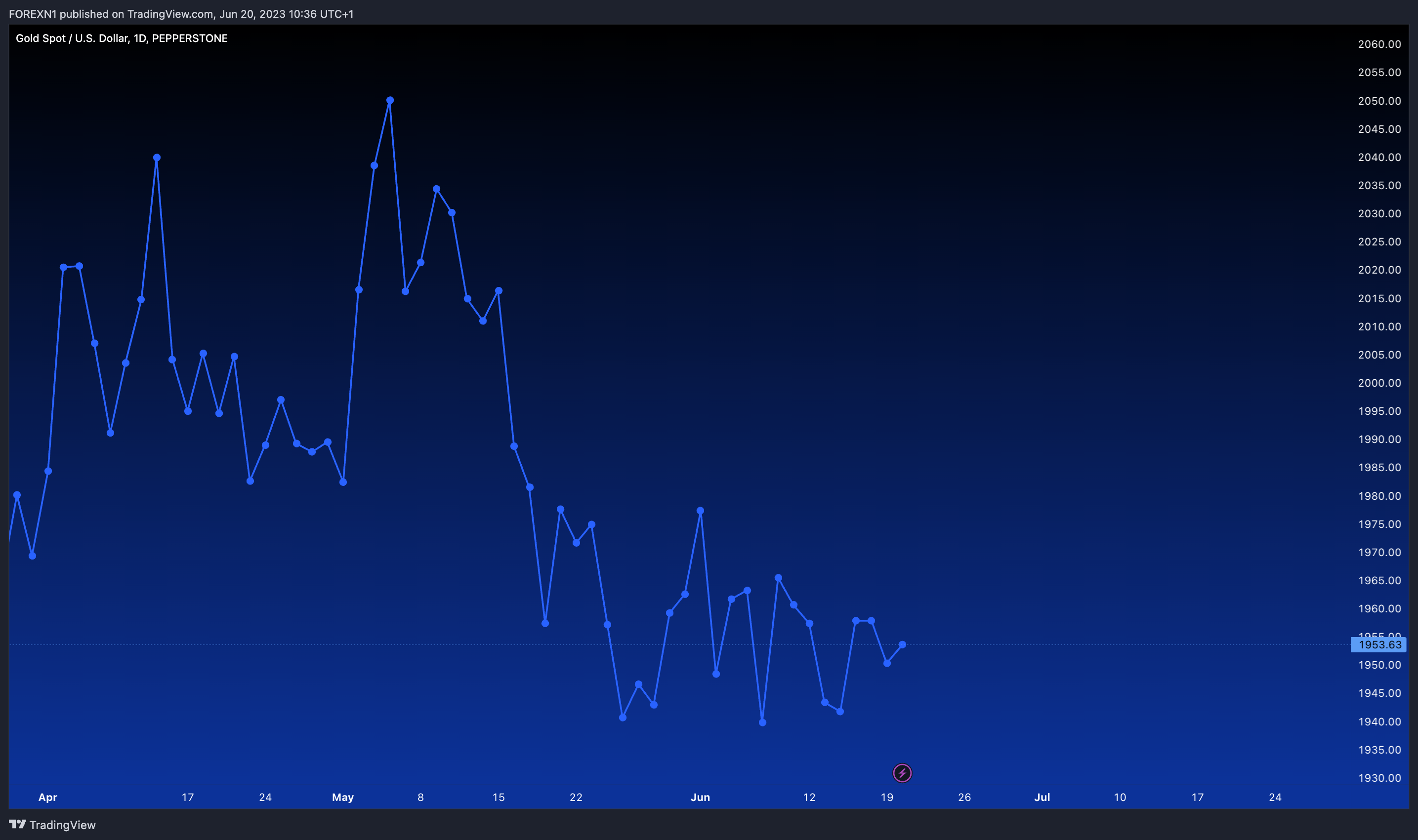Click the 15 date label in May
This screenshot has height=840, width=1418.
pos(499,797)
